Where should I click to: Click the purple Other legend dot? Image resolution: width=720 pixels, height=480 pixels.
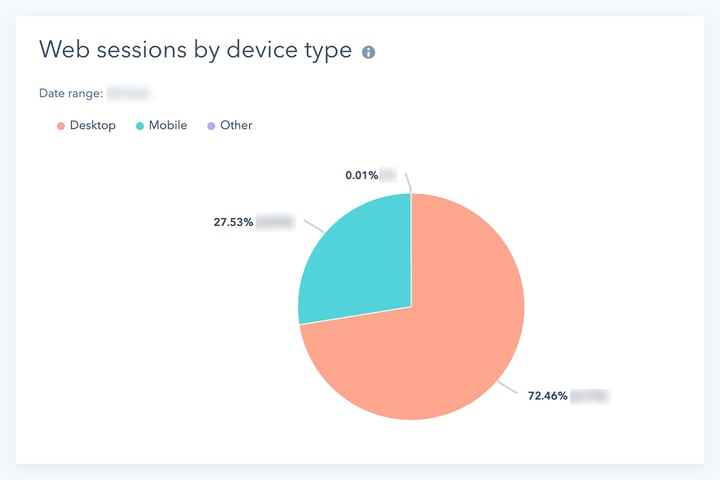click(211, 126)
